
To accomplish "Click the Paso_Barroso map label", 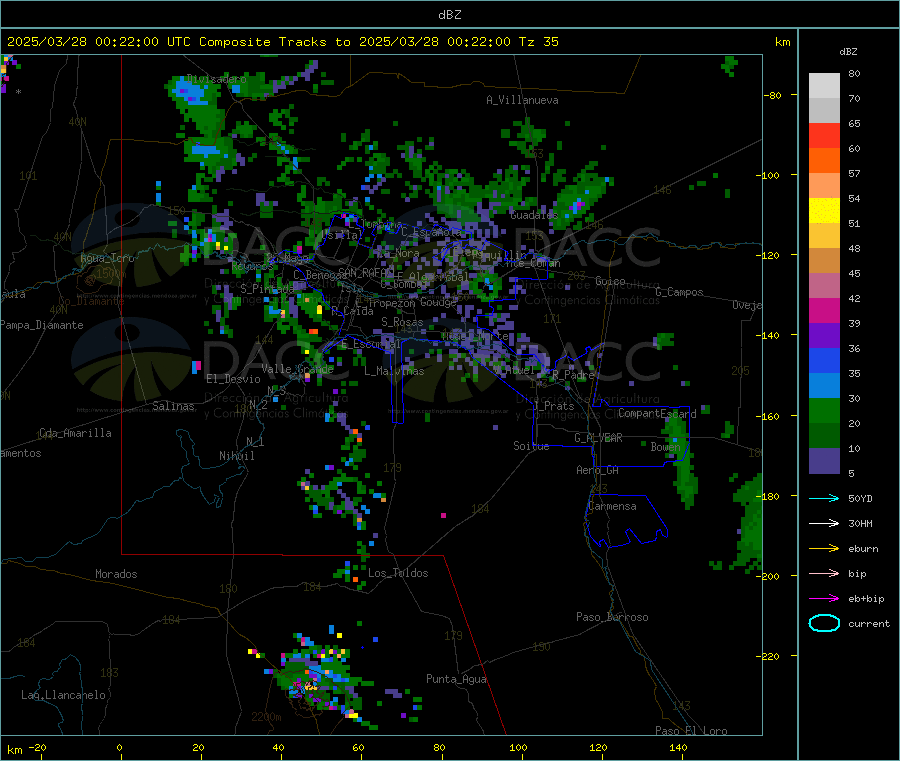I will pyautogui.click(x=612, y=618).
